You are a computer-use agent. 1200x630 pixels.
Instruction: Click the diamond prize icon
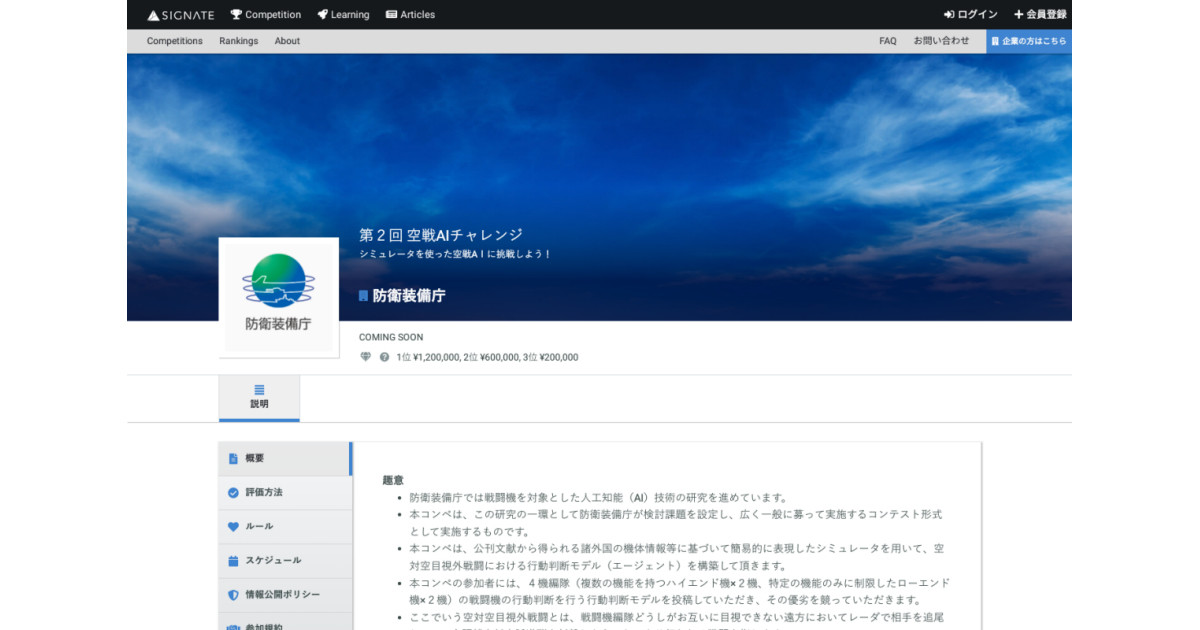pos(365,357)
